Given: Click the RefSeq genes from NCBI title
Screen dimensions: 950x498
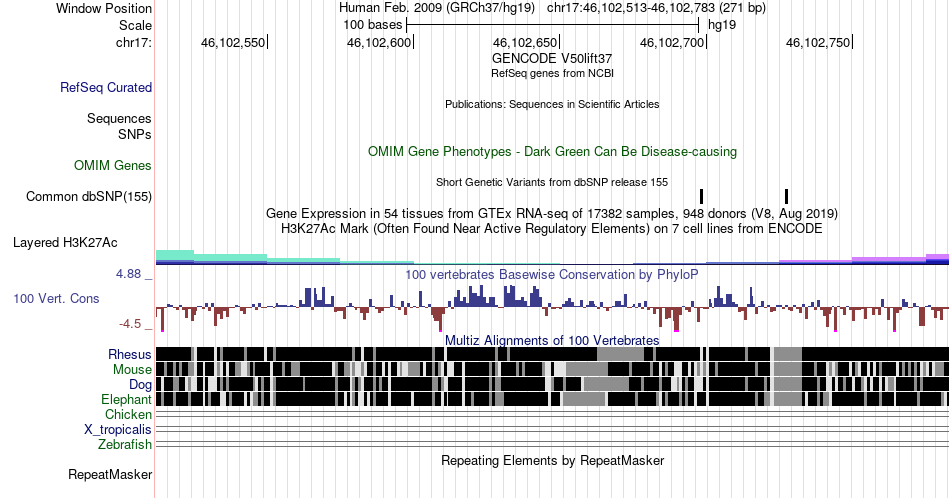Looking at the screenshot, I should pyautogui.click(x=552, y=73).
